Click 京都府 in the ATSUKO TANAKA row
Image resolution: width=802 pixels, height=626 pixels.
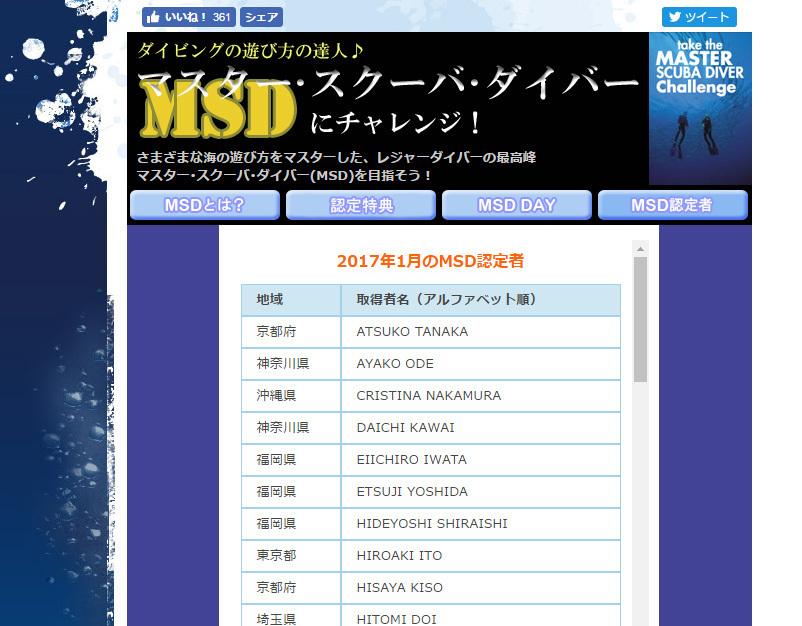(x=276, y=331)
